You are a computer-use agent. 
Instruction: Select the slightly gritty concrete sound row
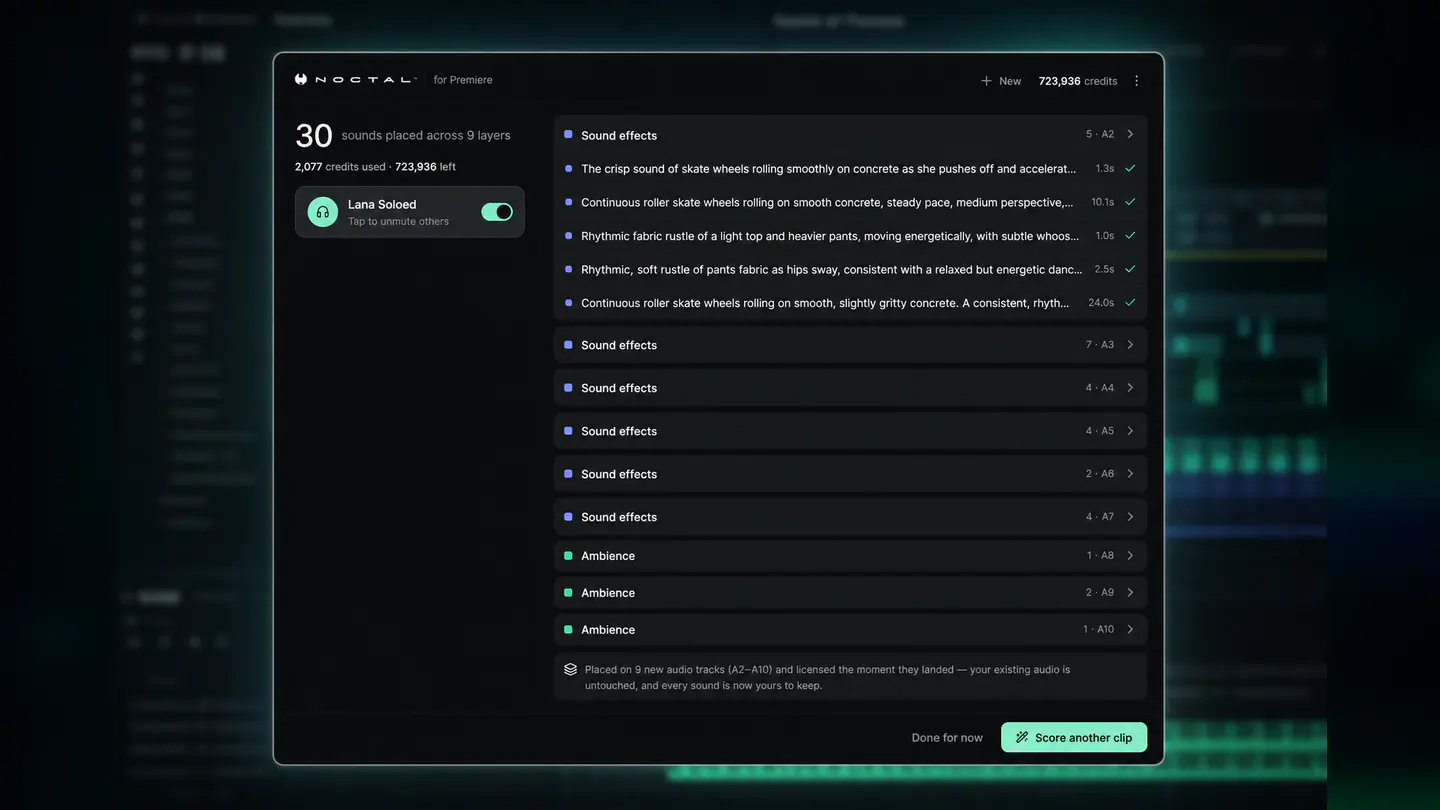[850, 303]
